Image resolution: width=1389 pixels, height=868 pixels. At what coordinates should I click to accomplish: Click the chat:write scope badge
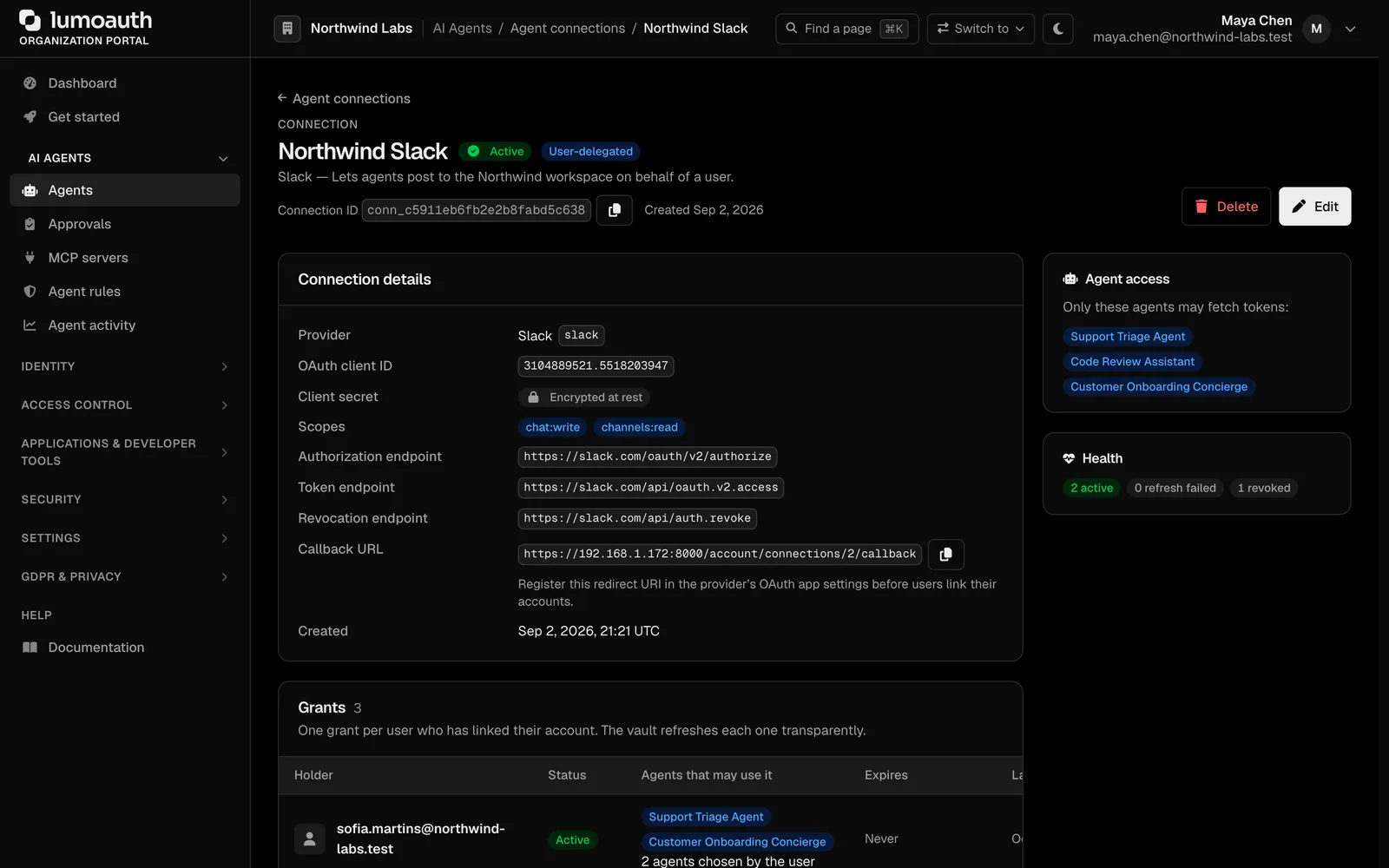coord(552,427)
